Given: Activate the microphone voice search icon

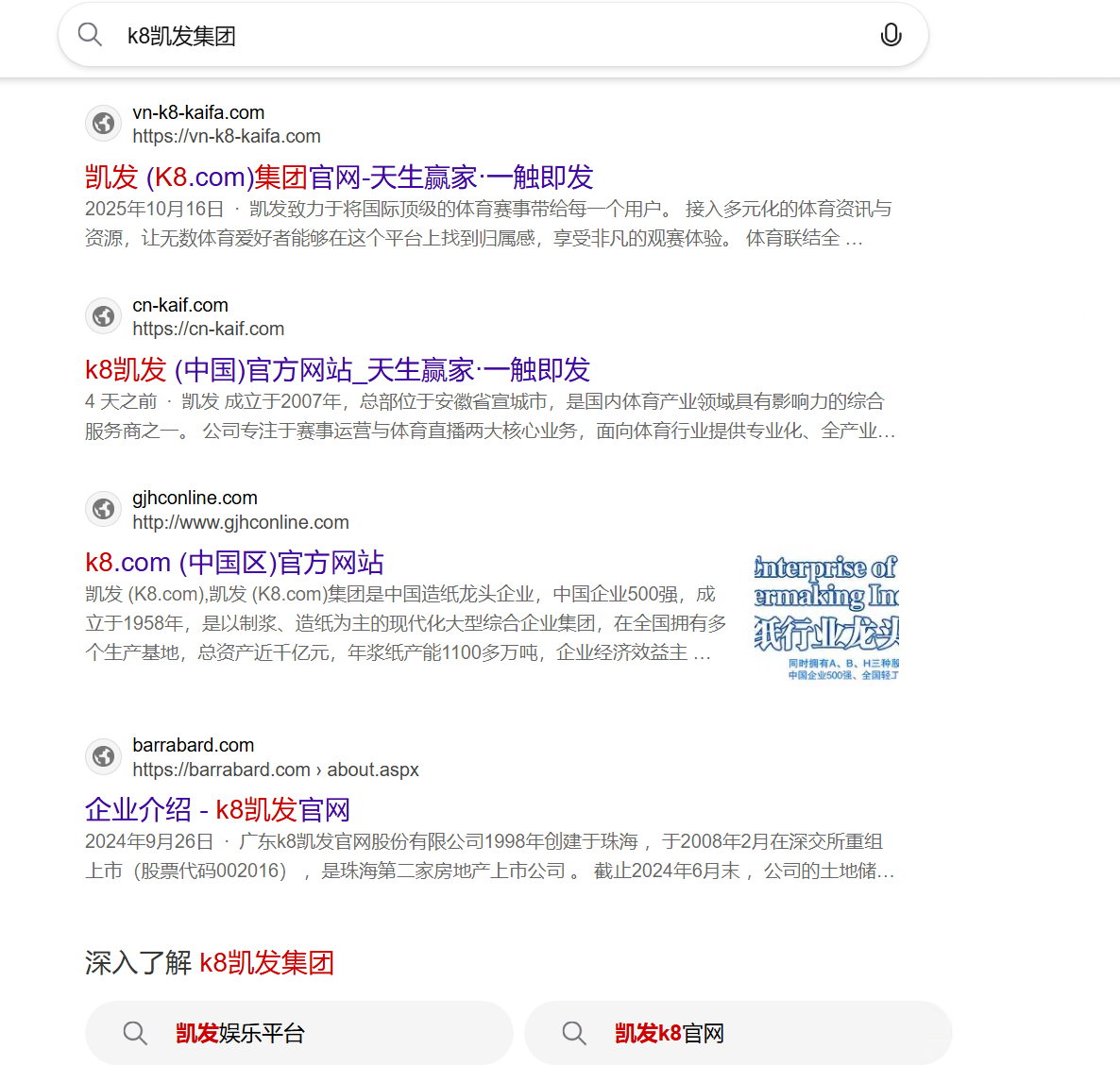Looking at the screenshot, I should click(890, 34).
